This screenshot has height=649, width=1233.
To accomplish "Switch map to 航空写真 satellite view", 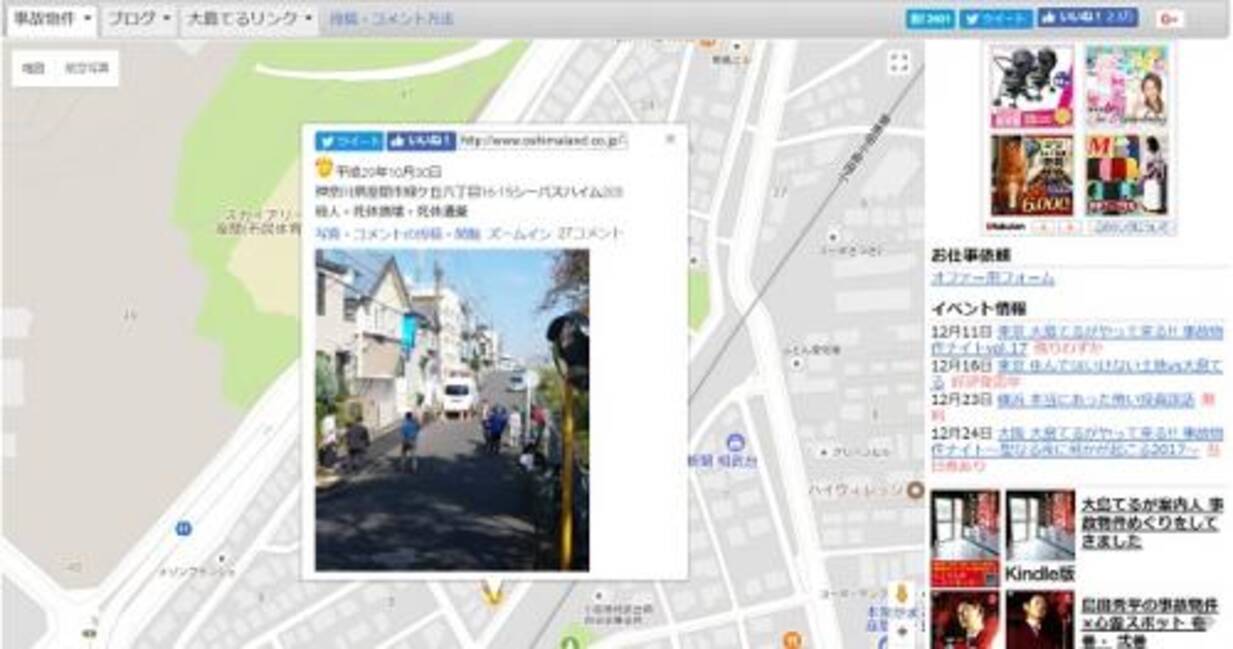I will tap(86, 68).
